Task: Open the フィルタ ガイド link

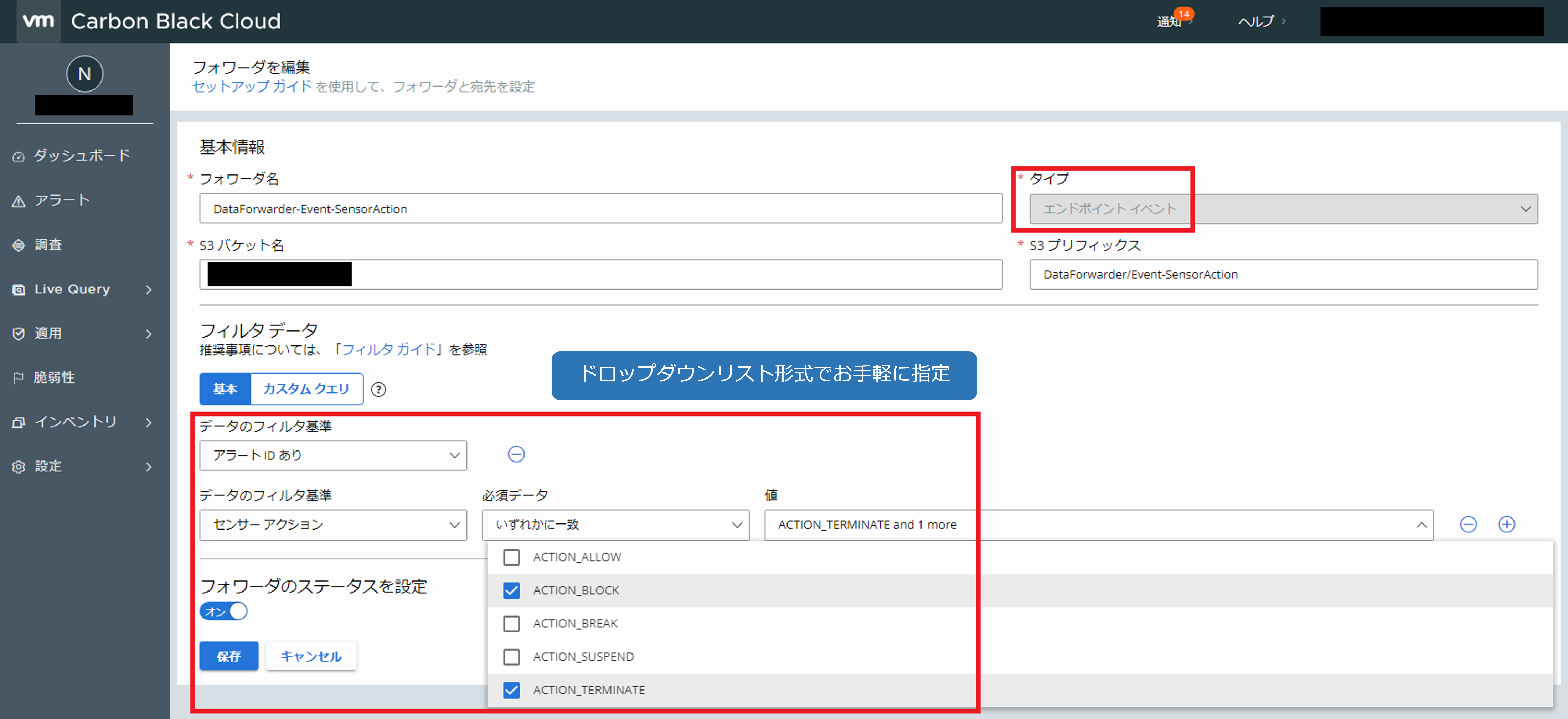Action: (389, 349)
